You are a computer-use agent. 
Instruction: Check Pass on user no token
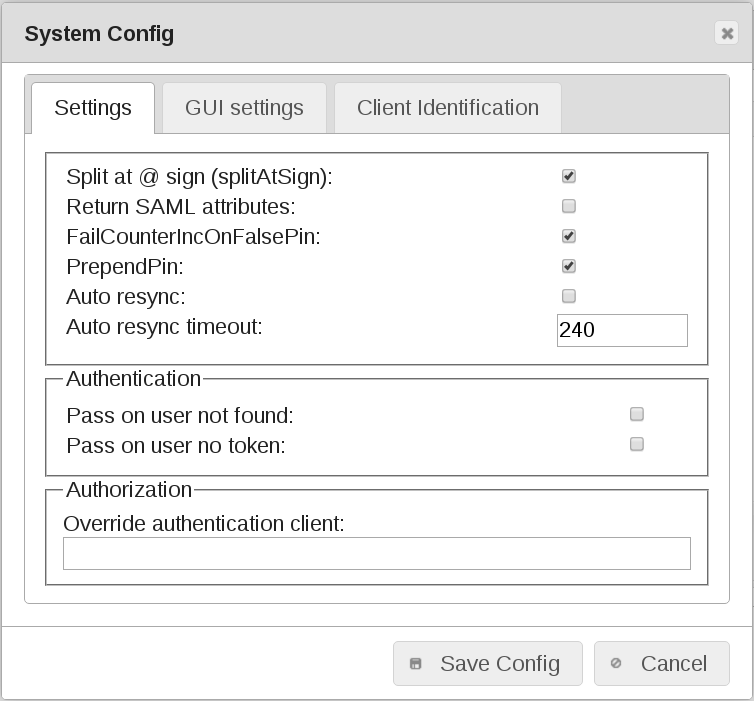coord(637,444)
